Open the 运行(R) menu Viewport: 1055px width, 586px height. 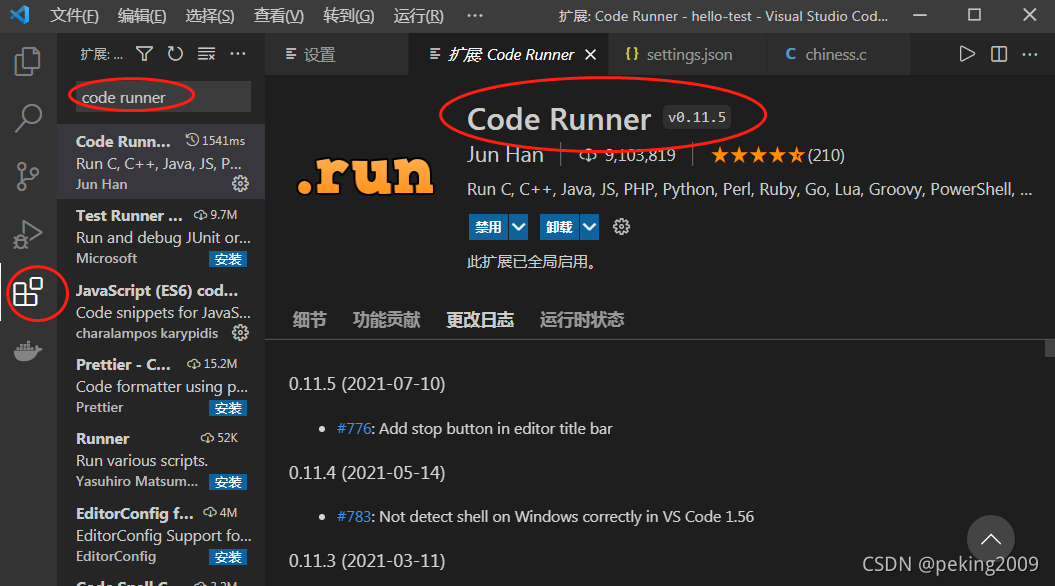419,15
